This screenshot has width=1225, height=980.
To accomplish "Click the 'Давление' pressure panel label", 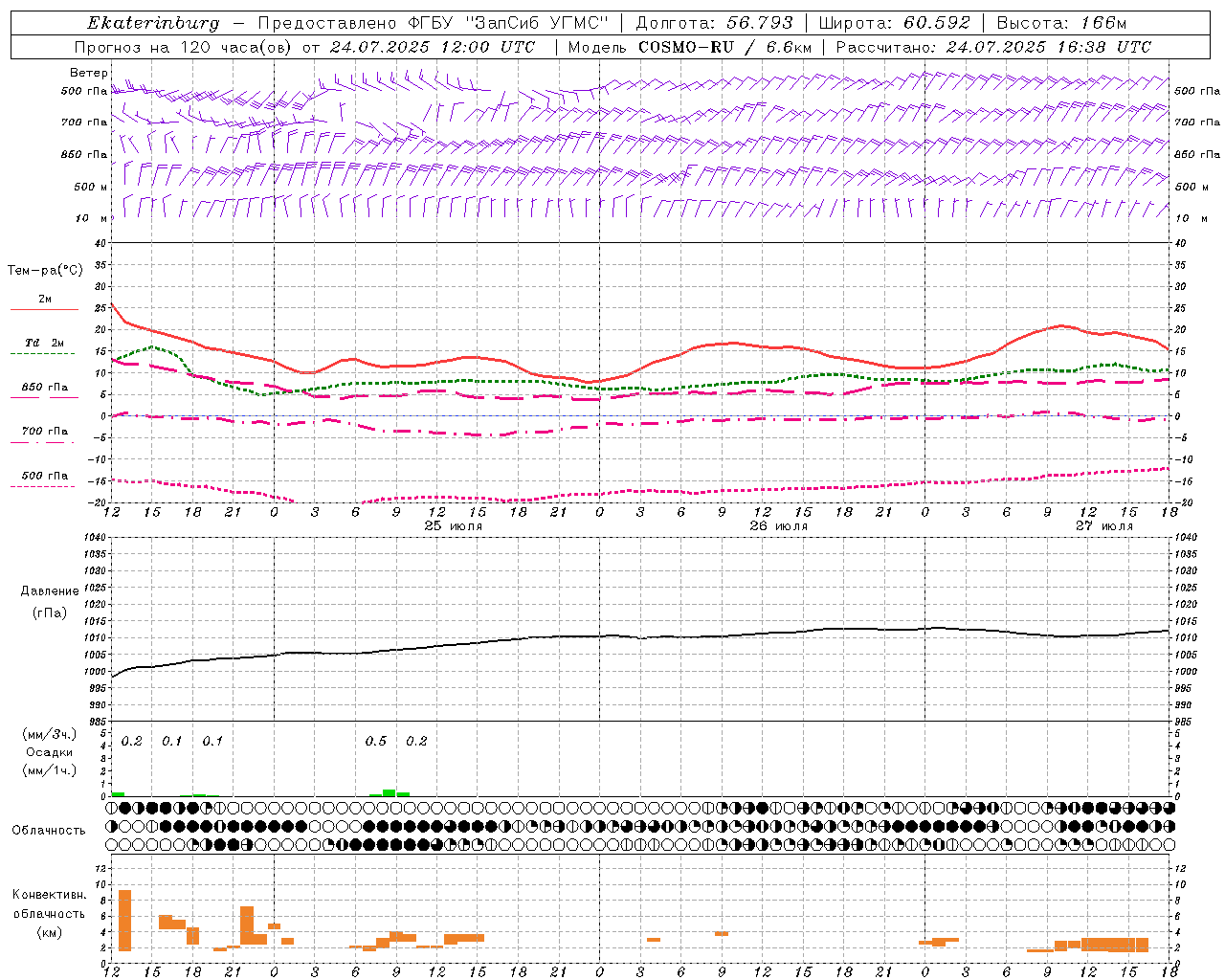I will (x=50, y=591).
